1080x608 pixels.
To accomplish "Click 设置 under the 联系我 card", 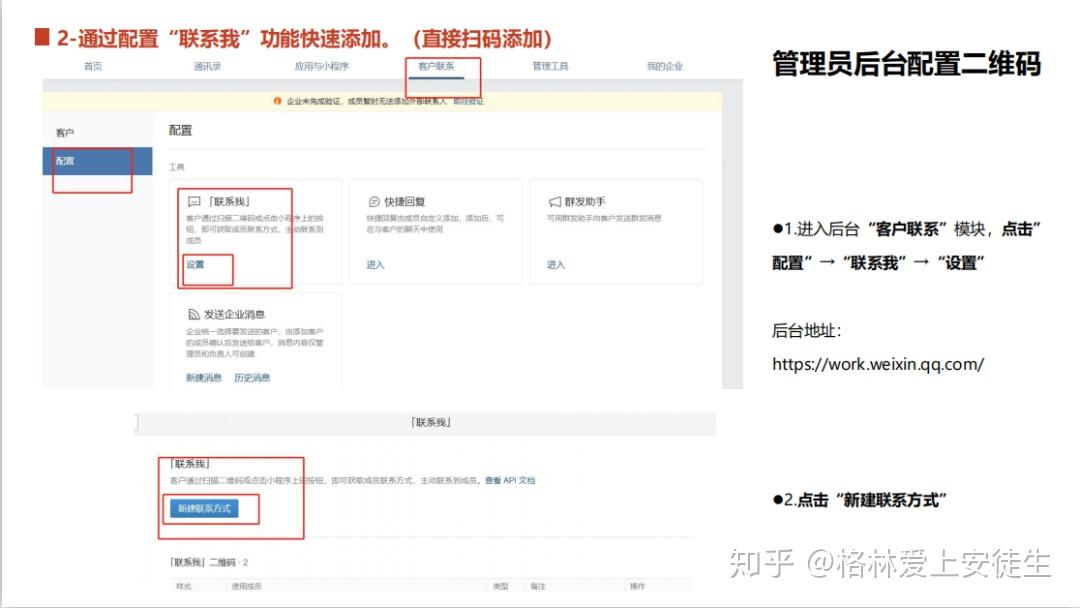I will click(x=195, y=264).
